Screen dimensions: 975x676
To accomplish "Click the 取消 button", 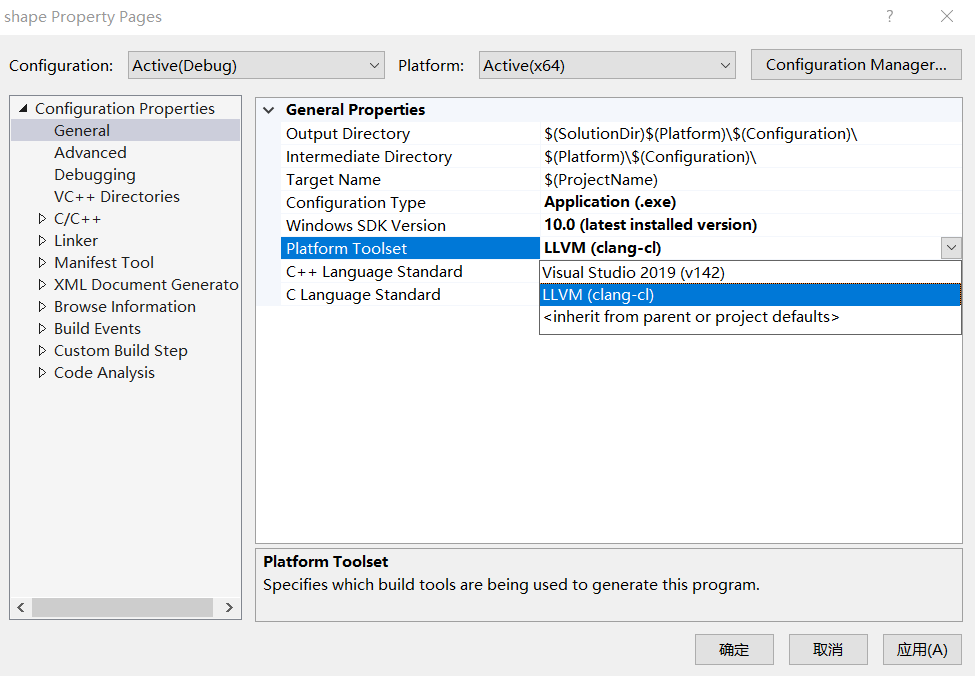I will point(827,649).
